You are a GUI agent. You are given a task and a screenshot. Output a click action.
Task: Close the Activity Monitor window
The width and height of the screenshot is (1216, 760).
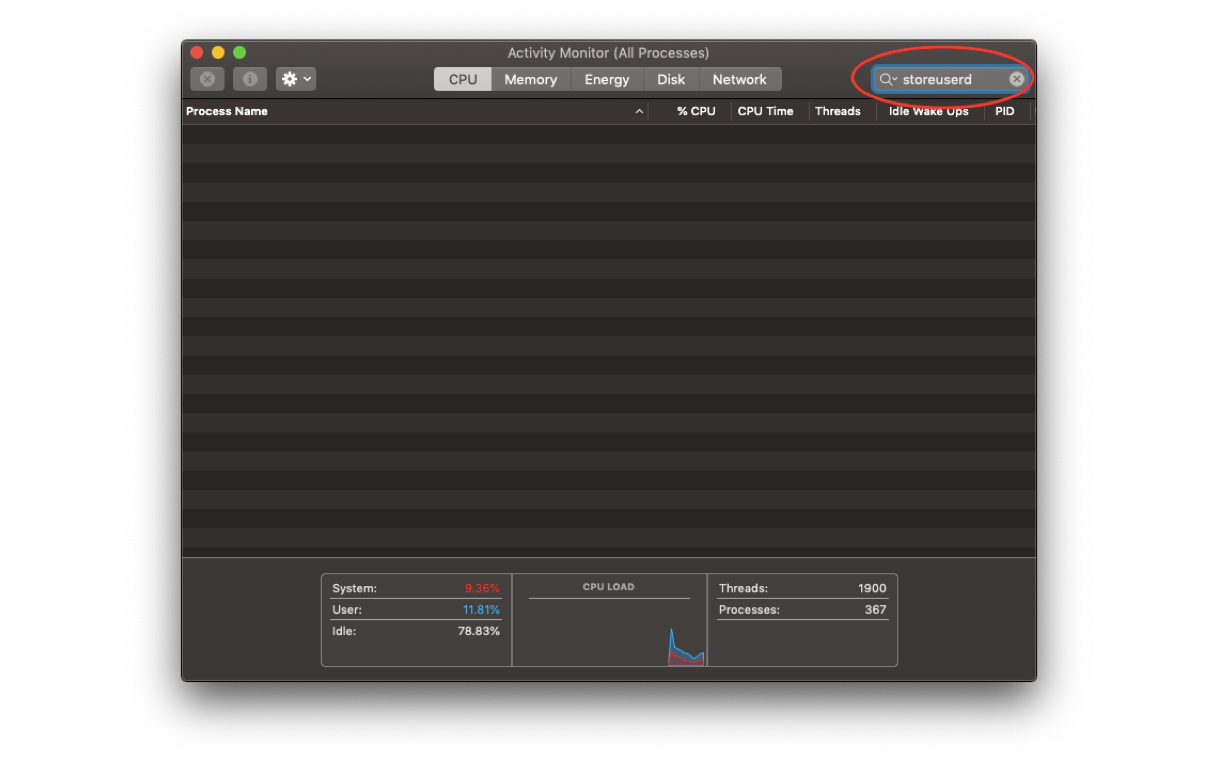pos(197,52)
